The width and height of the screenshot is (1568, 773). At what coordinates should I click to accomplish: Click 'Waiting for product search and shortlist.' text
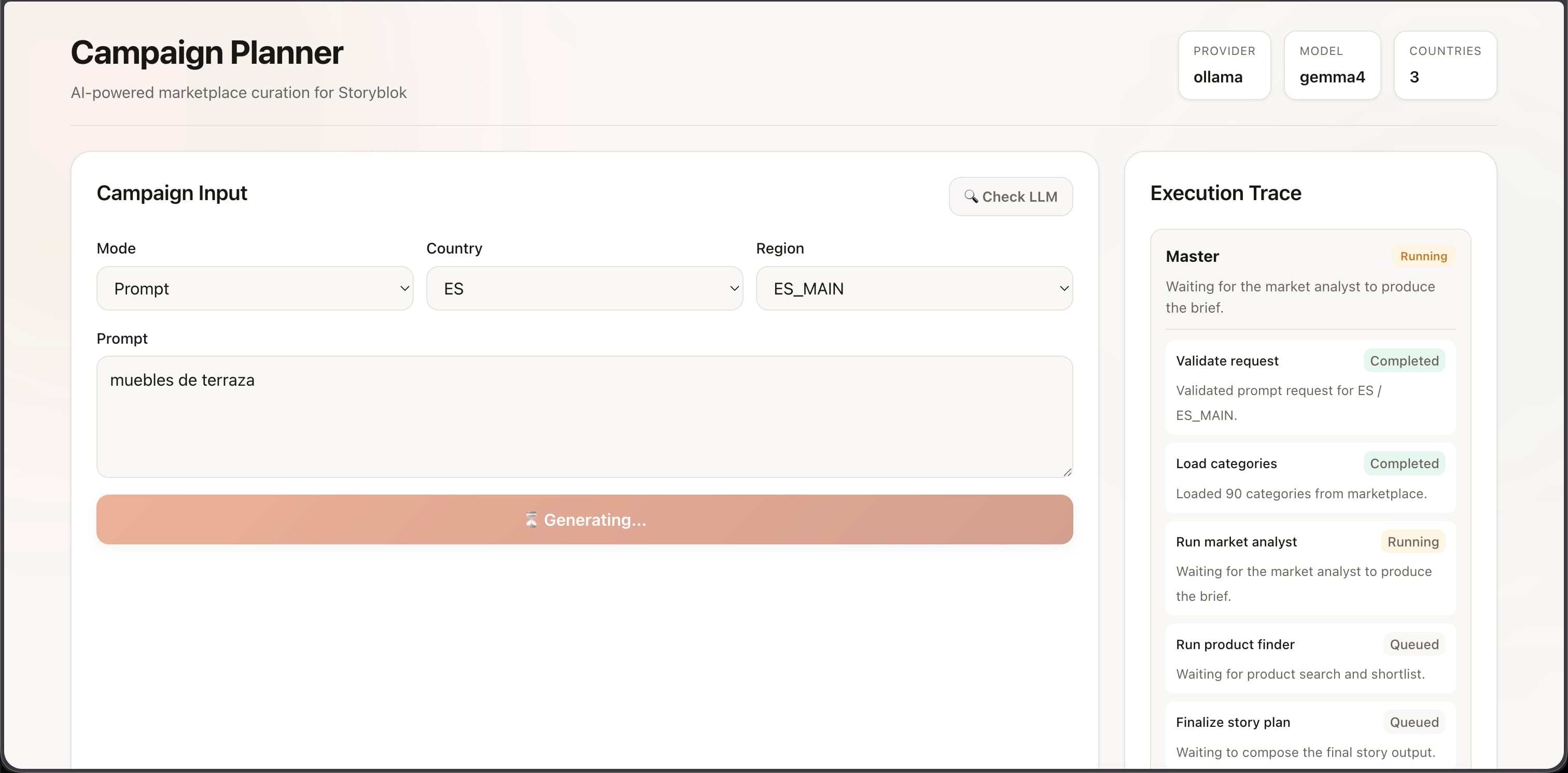[x=1299, y=674]
